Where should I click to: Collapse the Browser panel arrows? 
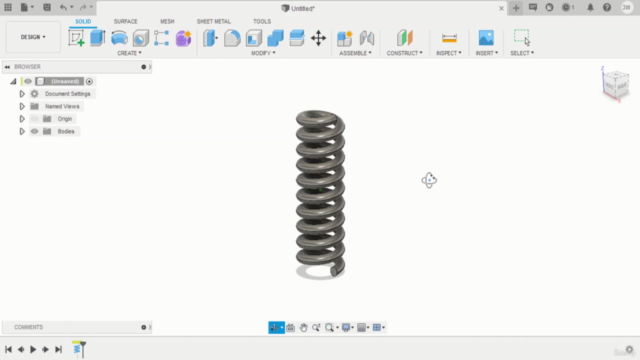point(7,67)
